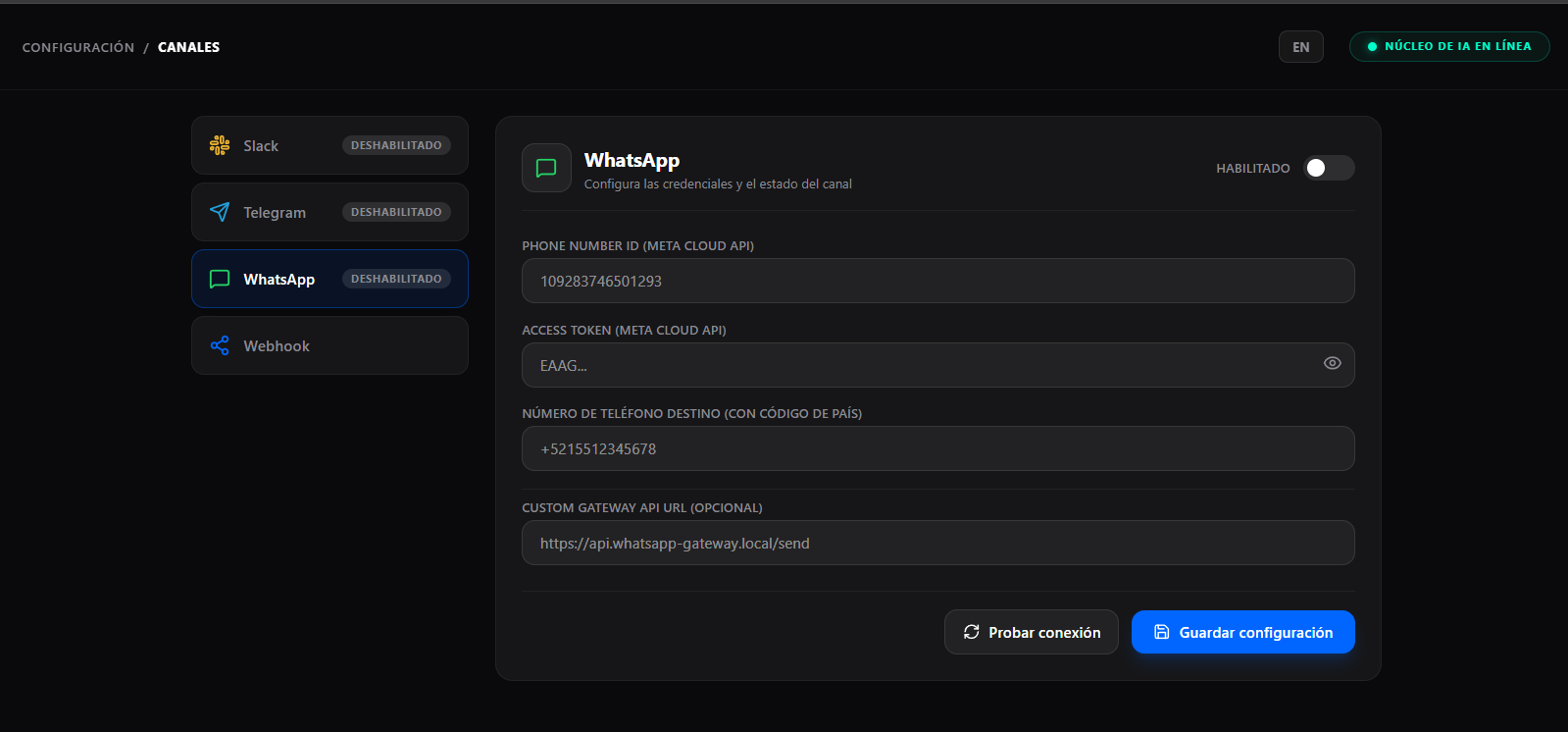Image resolution: width=1568 pixels, height=732 pixels.
Task: Click 'Custom Gateway API URL (opcional)' label
Action: (x=641, y=508)
